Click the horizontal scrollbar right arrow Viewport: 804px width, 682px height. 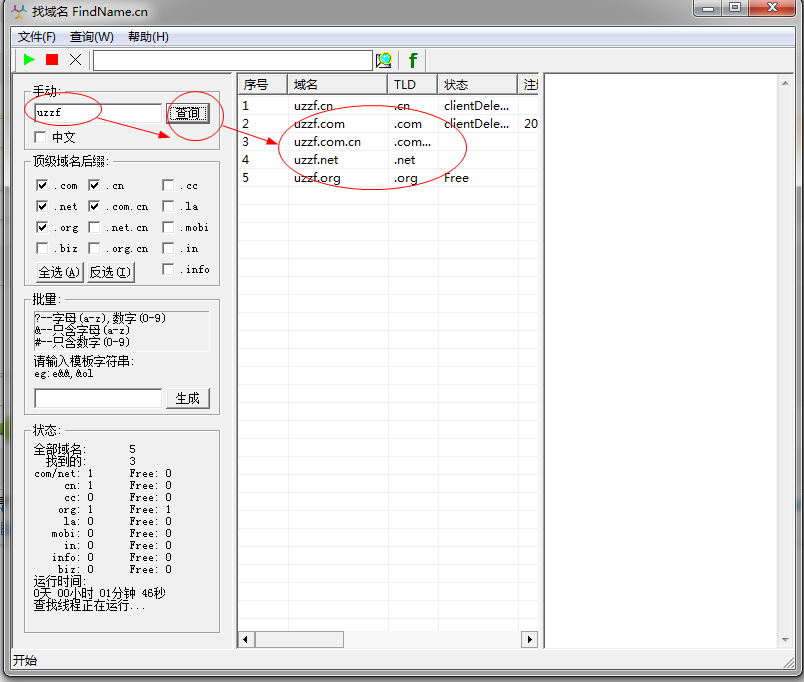point(529,639)
